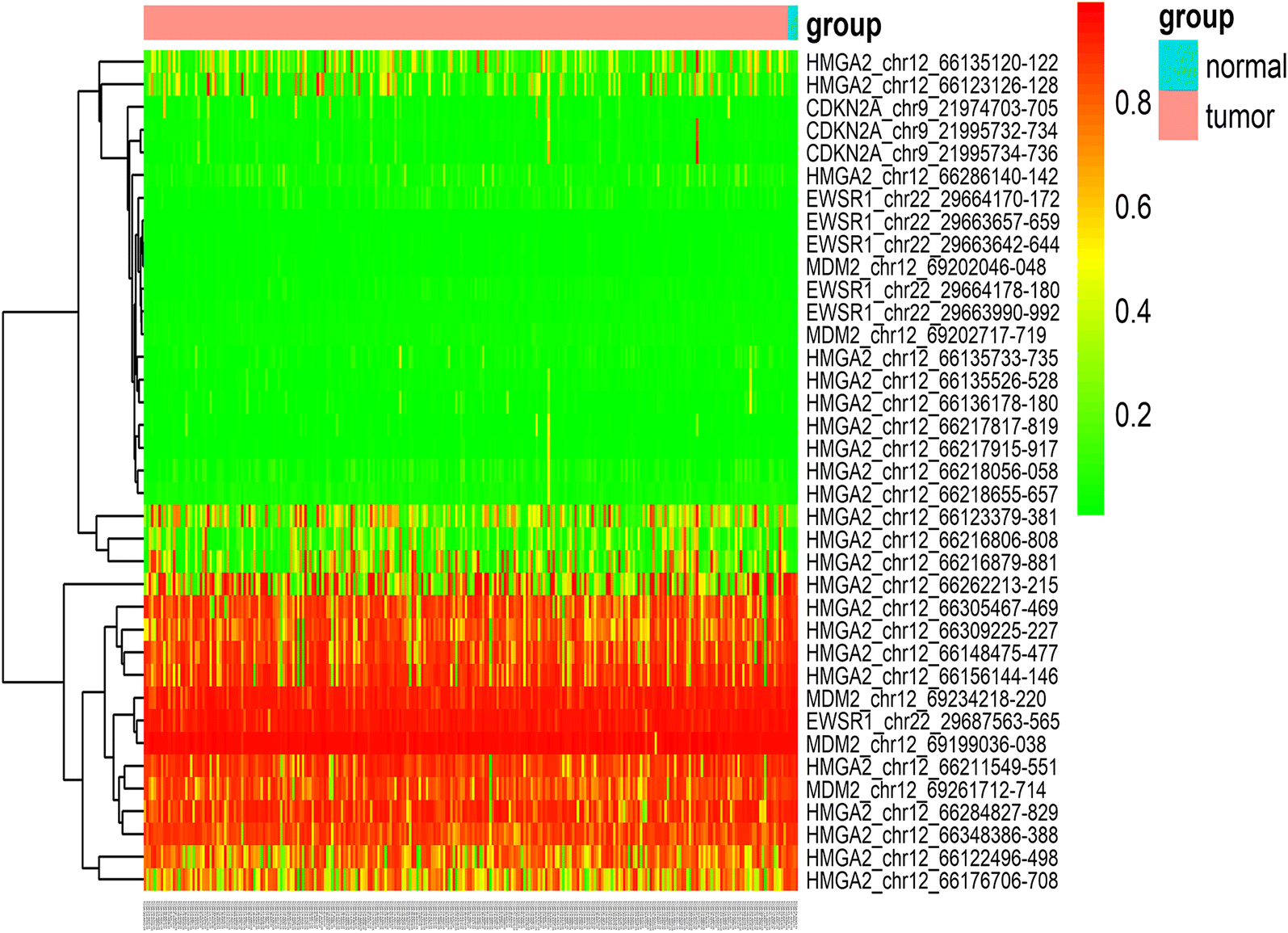This screenshot has width=1288, height=933.
Task: Click the 0.4 color scale value
Action: (1133, 311)
